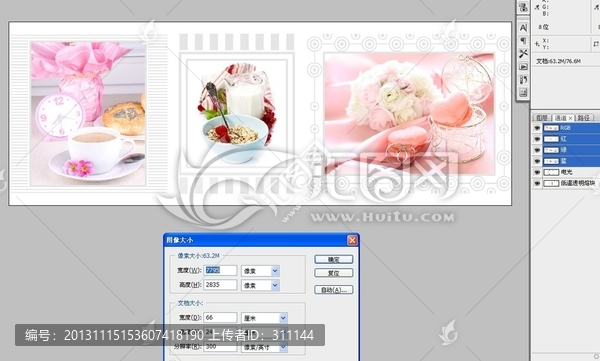Open the crossed tools presets icon
The width and height of the screenshot is (600, 361).
[x=523, y=54]
